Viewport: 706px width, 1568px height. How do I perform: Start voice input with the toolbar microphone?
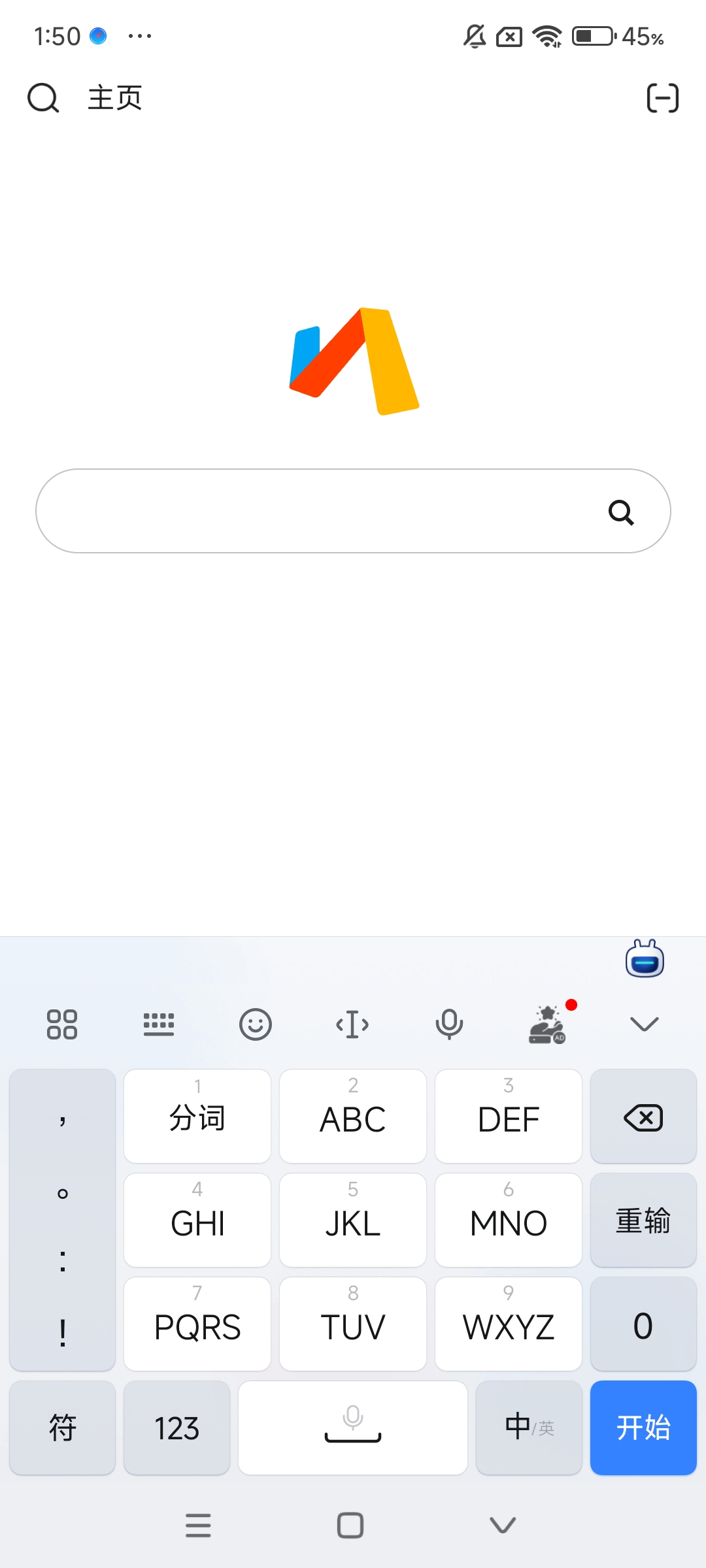(449, 1024)
